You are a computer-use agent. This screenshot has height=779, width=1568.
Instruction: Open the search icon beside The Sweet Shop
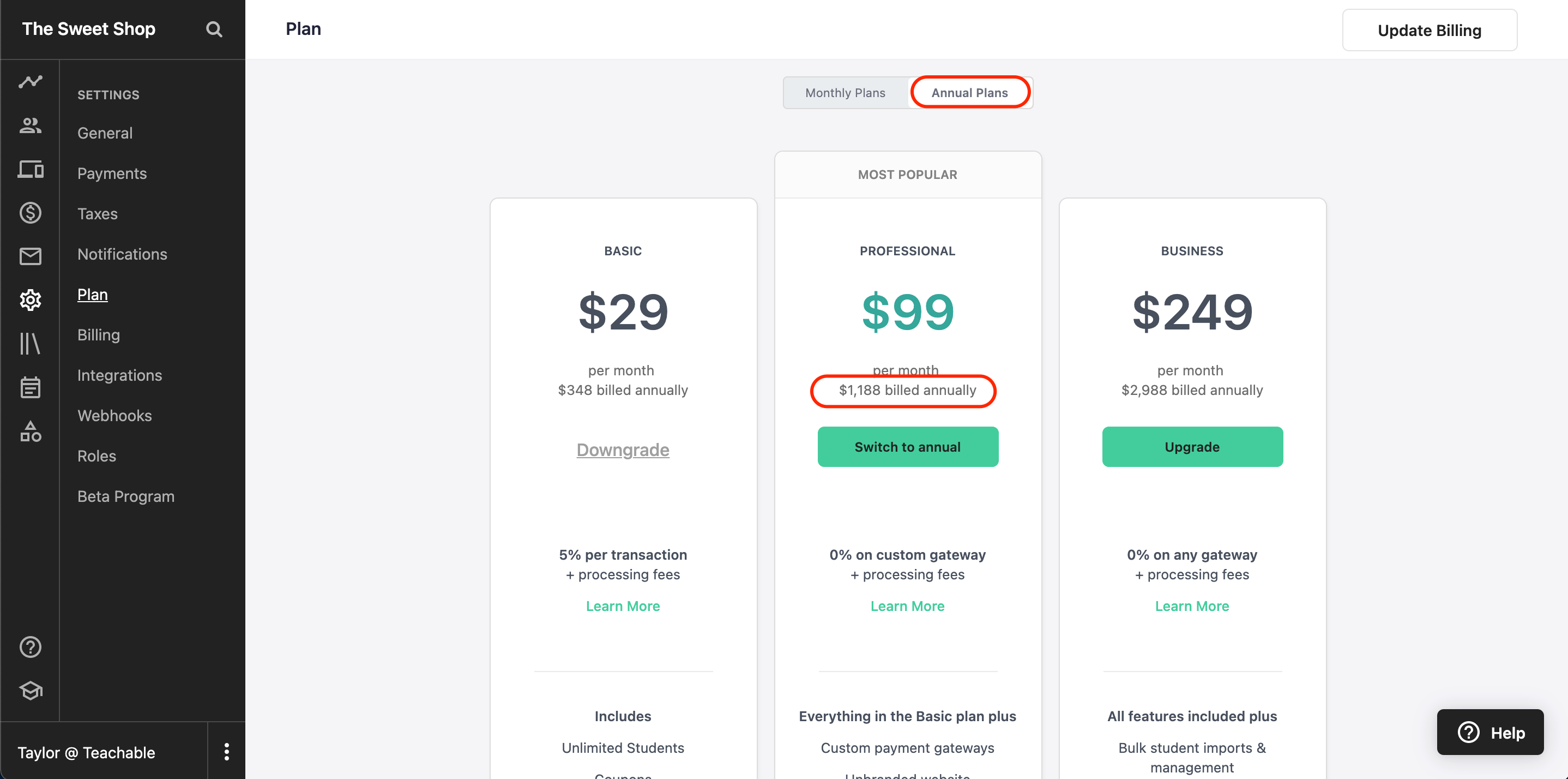point(214,29)
